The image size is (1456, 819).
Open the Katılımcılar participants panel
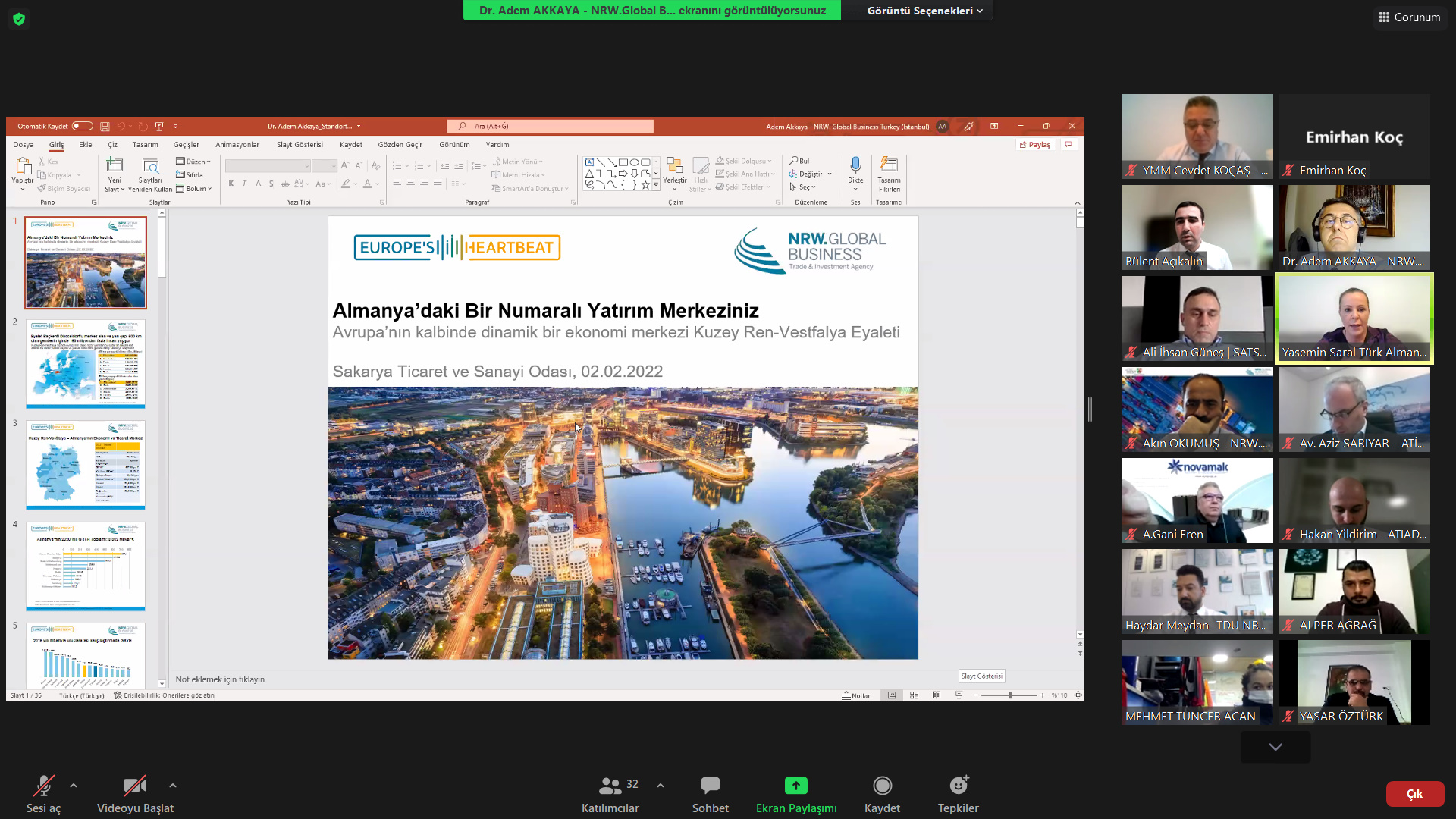pos(610,786)
